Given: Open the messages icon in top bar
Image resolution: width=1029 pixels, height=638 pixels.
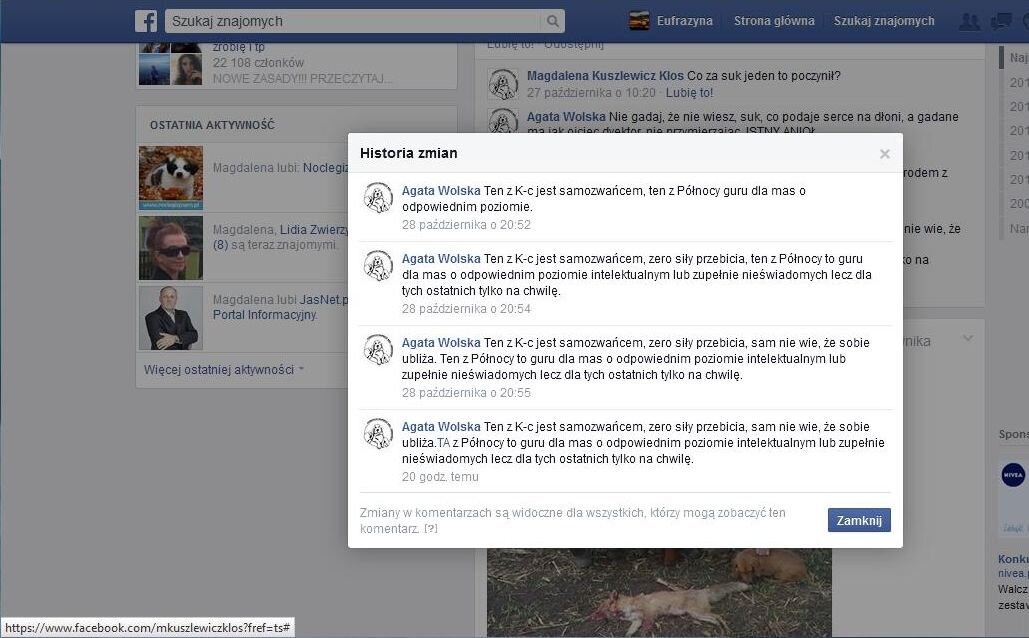Looking at the screenshot, I should pos(1001,21).
